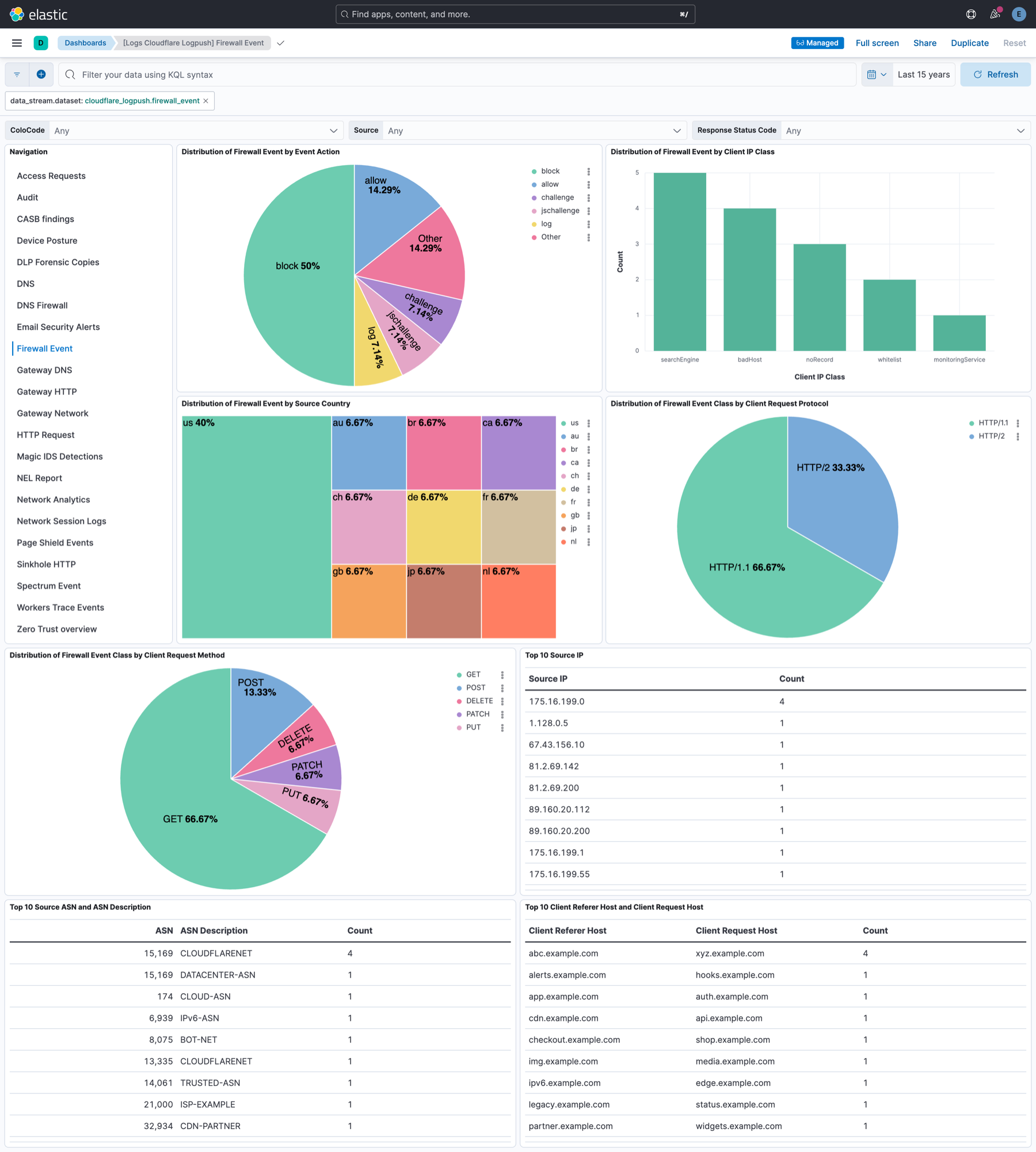Select Firewall Event navigation item
1036x1152 pixels.
pos(45,349)
